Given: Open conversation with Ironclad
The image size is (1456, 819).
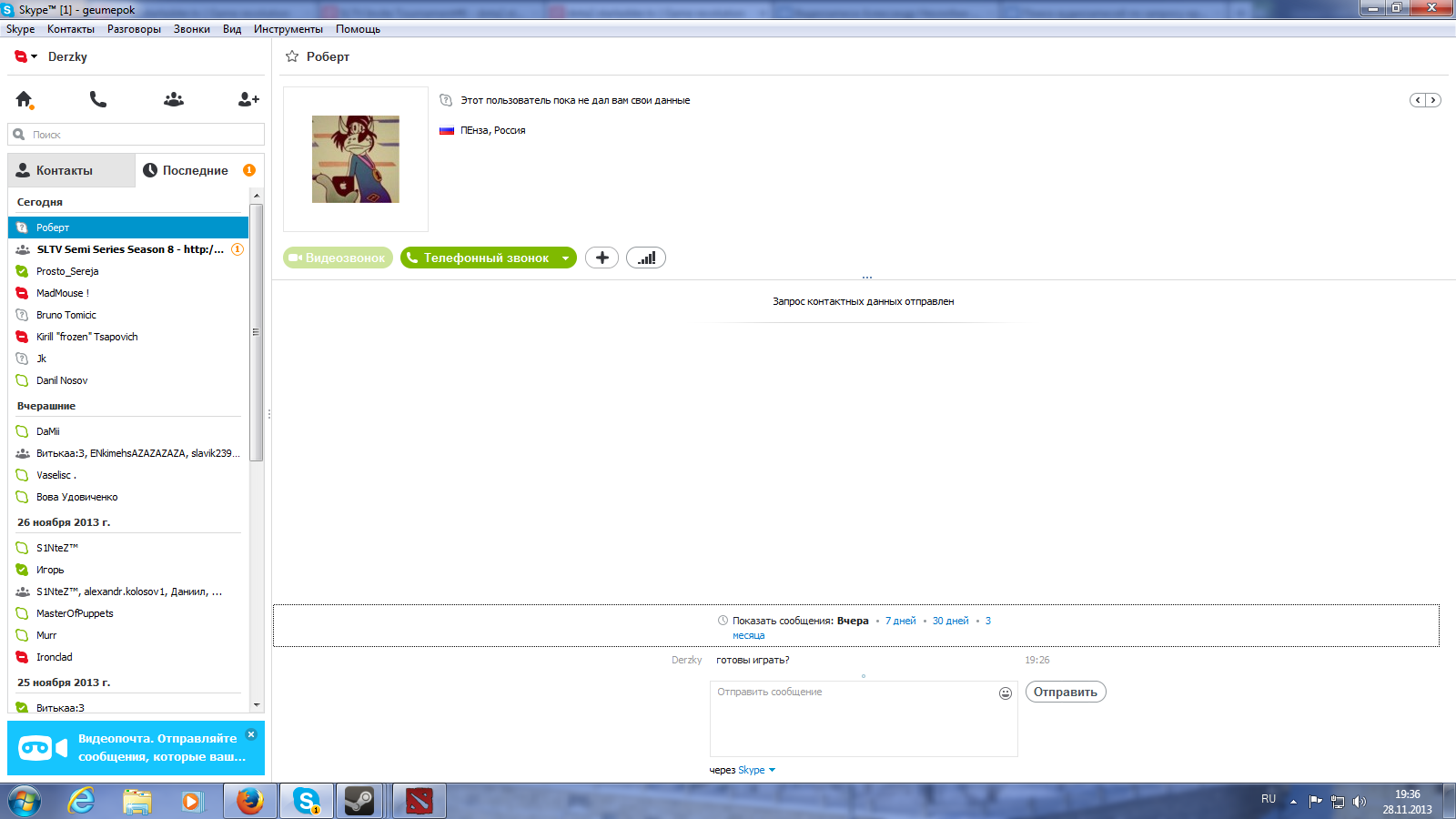Looking at the screenshot, I should tap(128, 657).
